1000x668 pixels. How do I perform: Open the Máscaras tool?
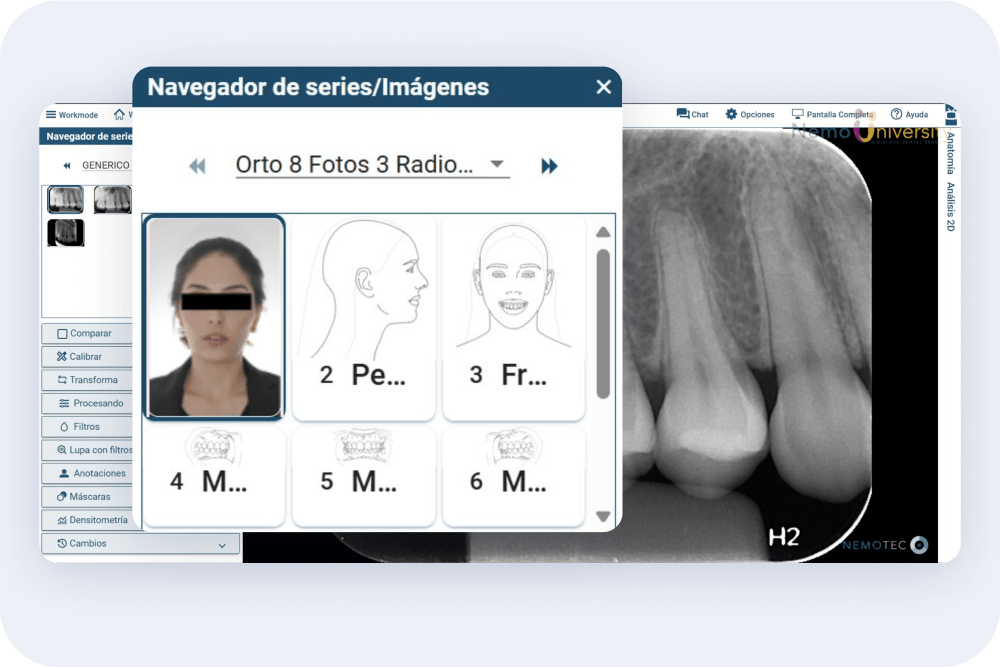(x=87, y=496)
